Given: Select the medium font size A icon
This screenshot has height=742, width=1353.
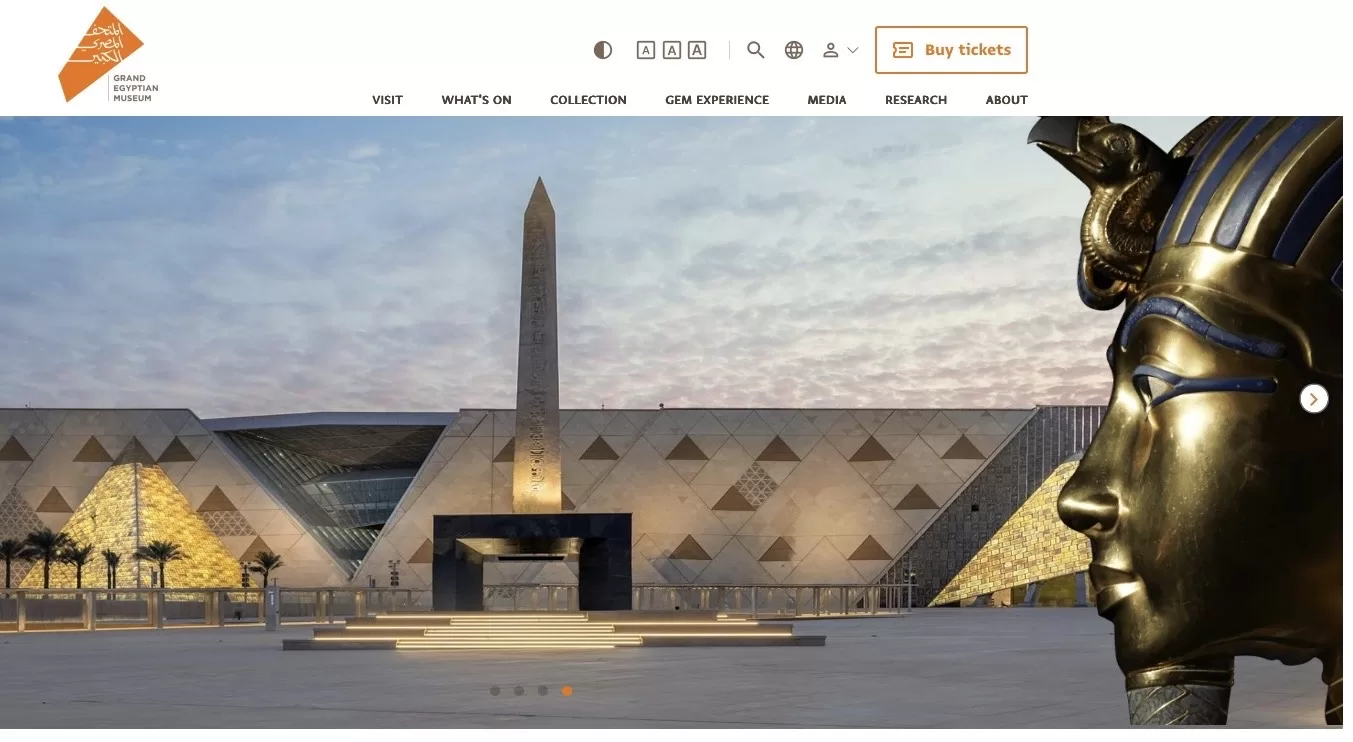Looking at the screenshot, I should pyautogui.click(x=672, y=50).
